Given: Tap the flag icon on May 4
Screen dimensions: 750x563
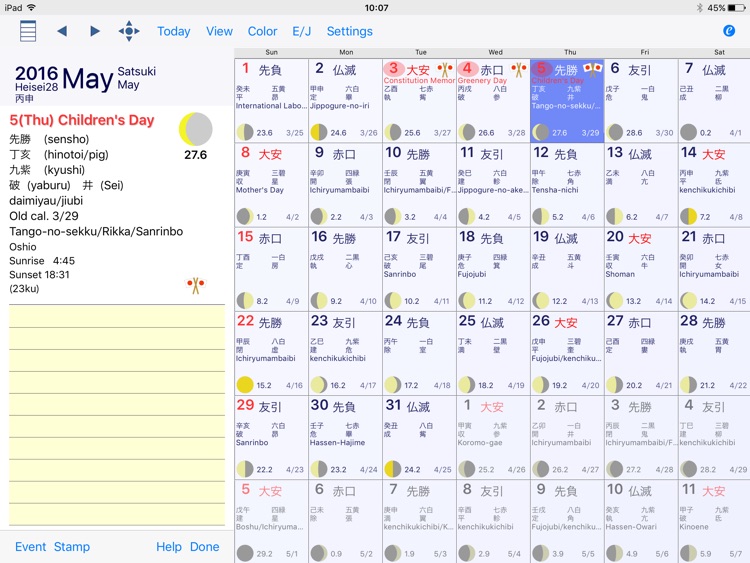Looking at the screenshot, I should [519, 70].
